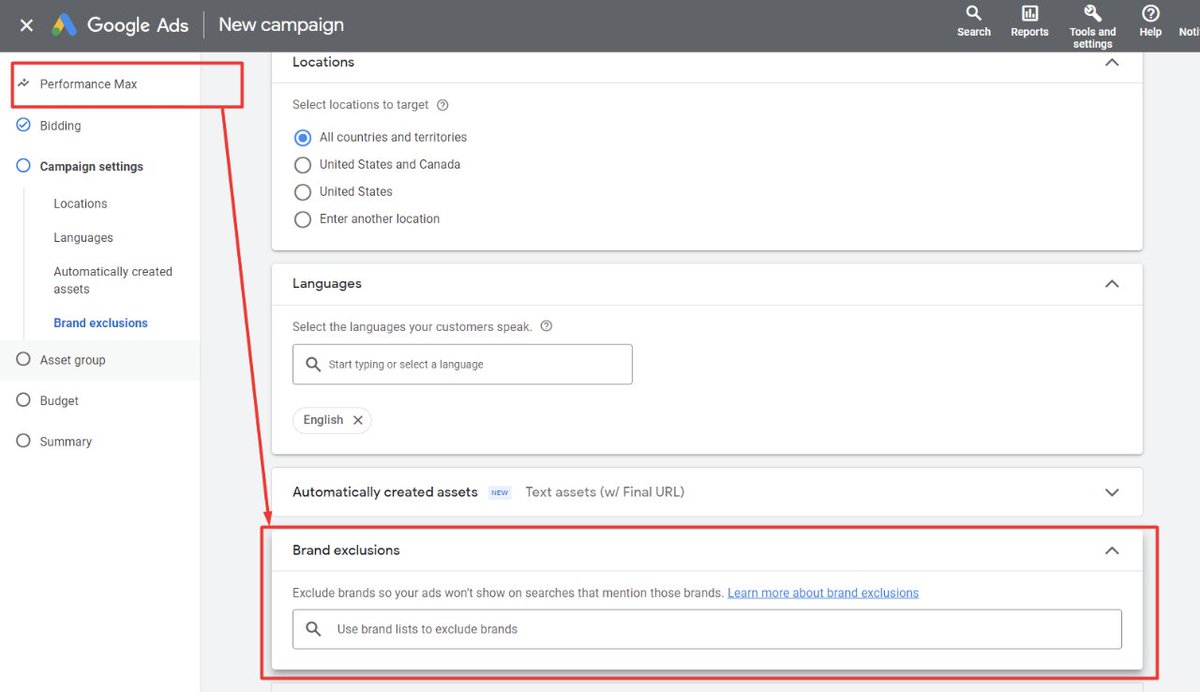Click the brand lists exclusion search field
Viewport: 1200px width, 692px height.
(x=707, y=628)
